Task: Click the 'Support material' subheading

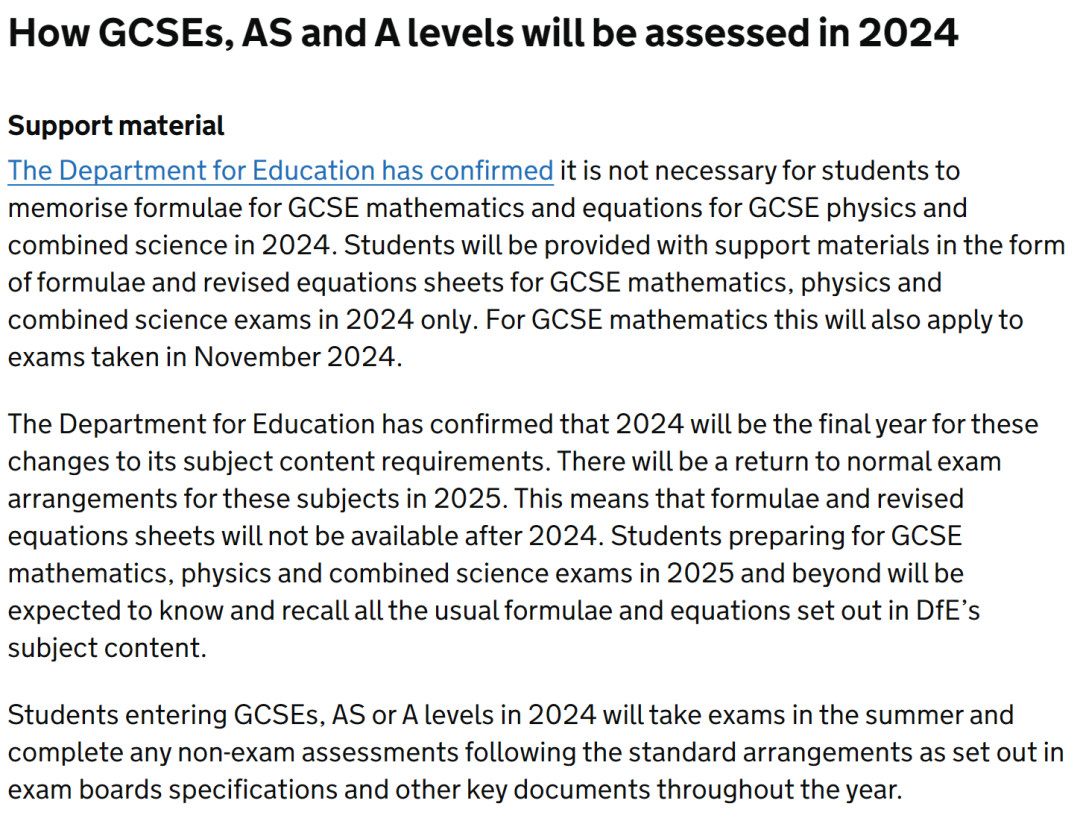Action: [x=116, y=126]
